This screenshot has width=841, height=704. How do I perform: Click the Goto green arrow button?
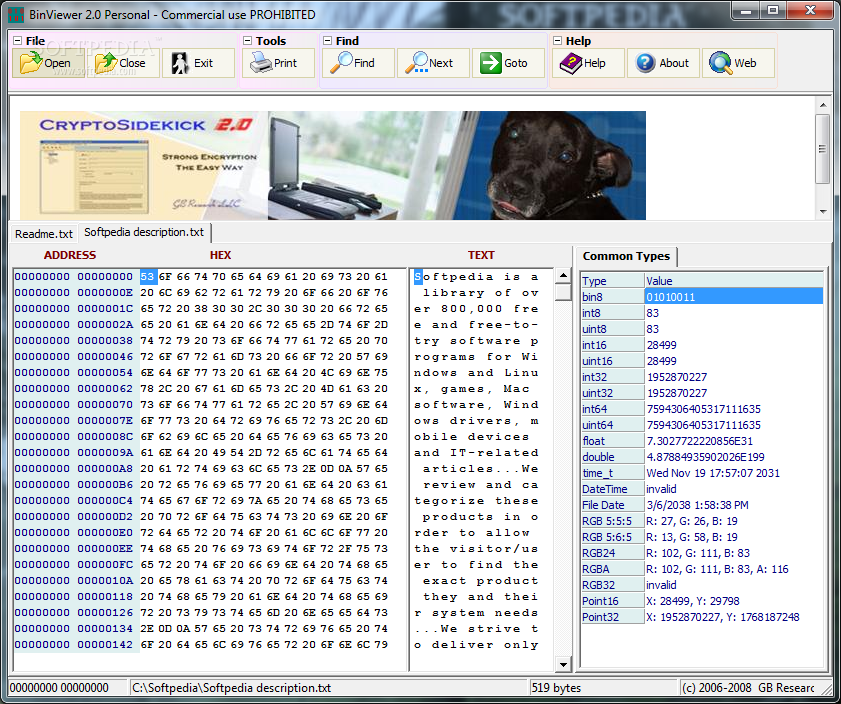pyautogui.click(x=508, y=63)
